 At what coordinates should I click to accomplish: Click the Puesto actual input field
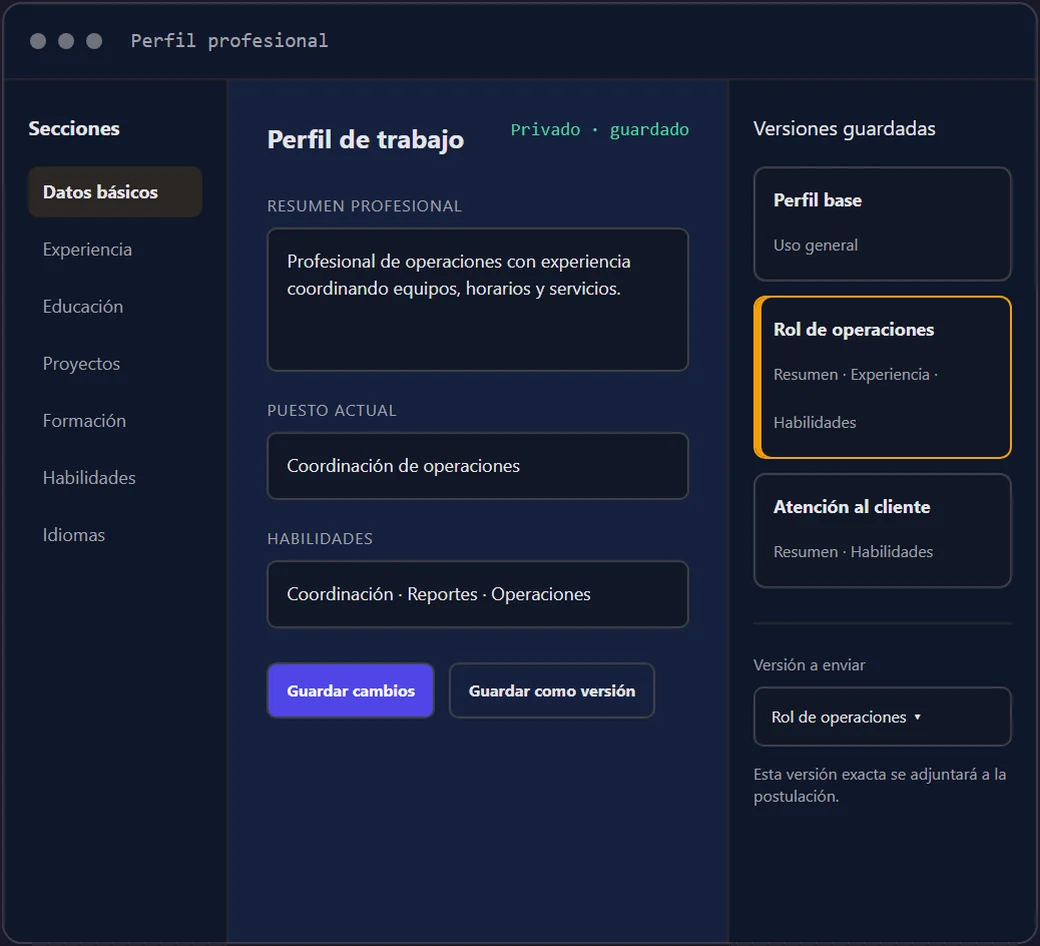coord(478,466)
